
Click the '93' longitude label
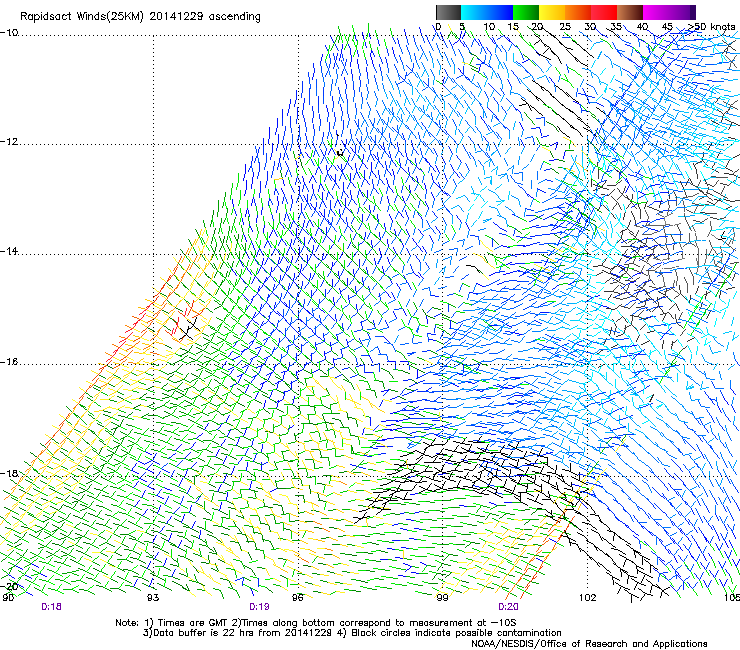point(153,598)
